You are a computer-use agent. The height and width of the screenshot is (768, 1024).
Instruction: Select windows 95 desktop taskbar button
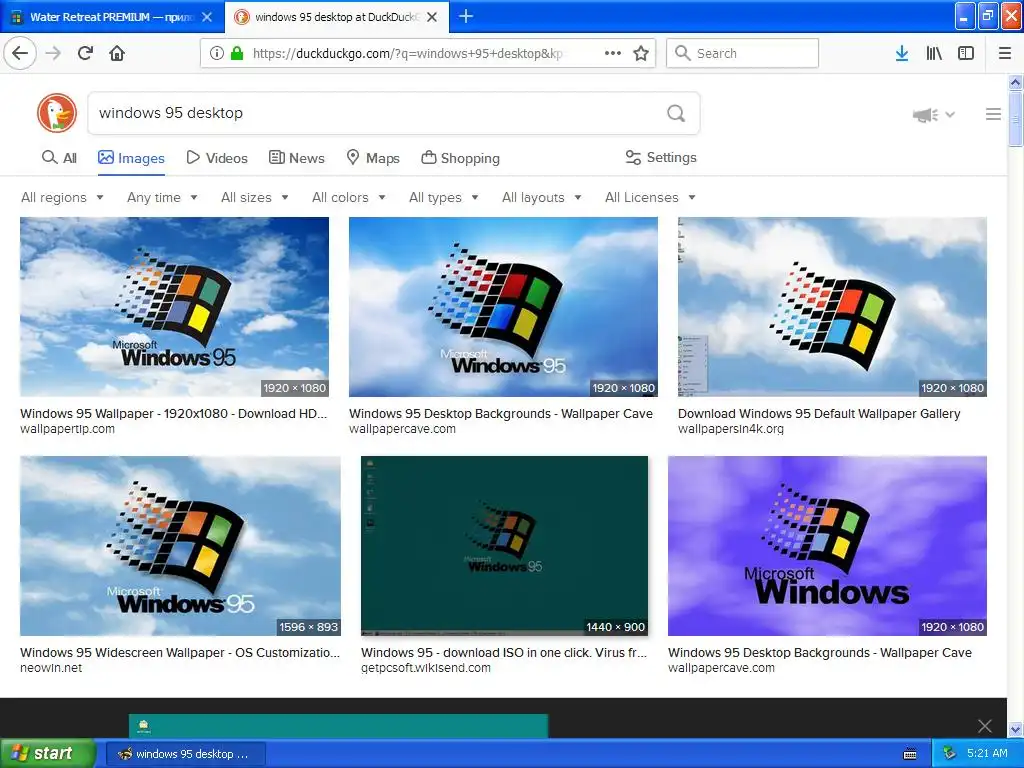[x=186, y=754]
